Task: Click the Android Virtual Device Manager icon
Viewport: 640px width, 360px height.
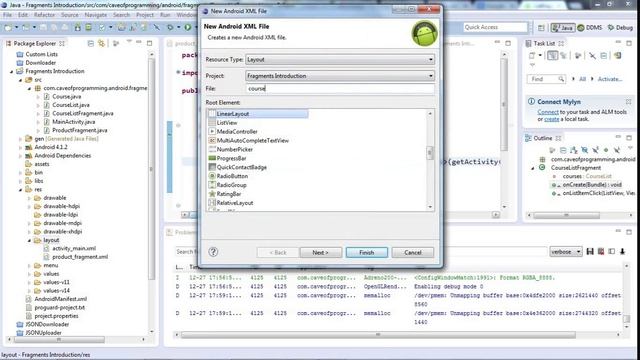Action: pyautogui.click(x=88, y=27)
